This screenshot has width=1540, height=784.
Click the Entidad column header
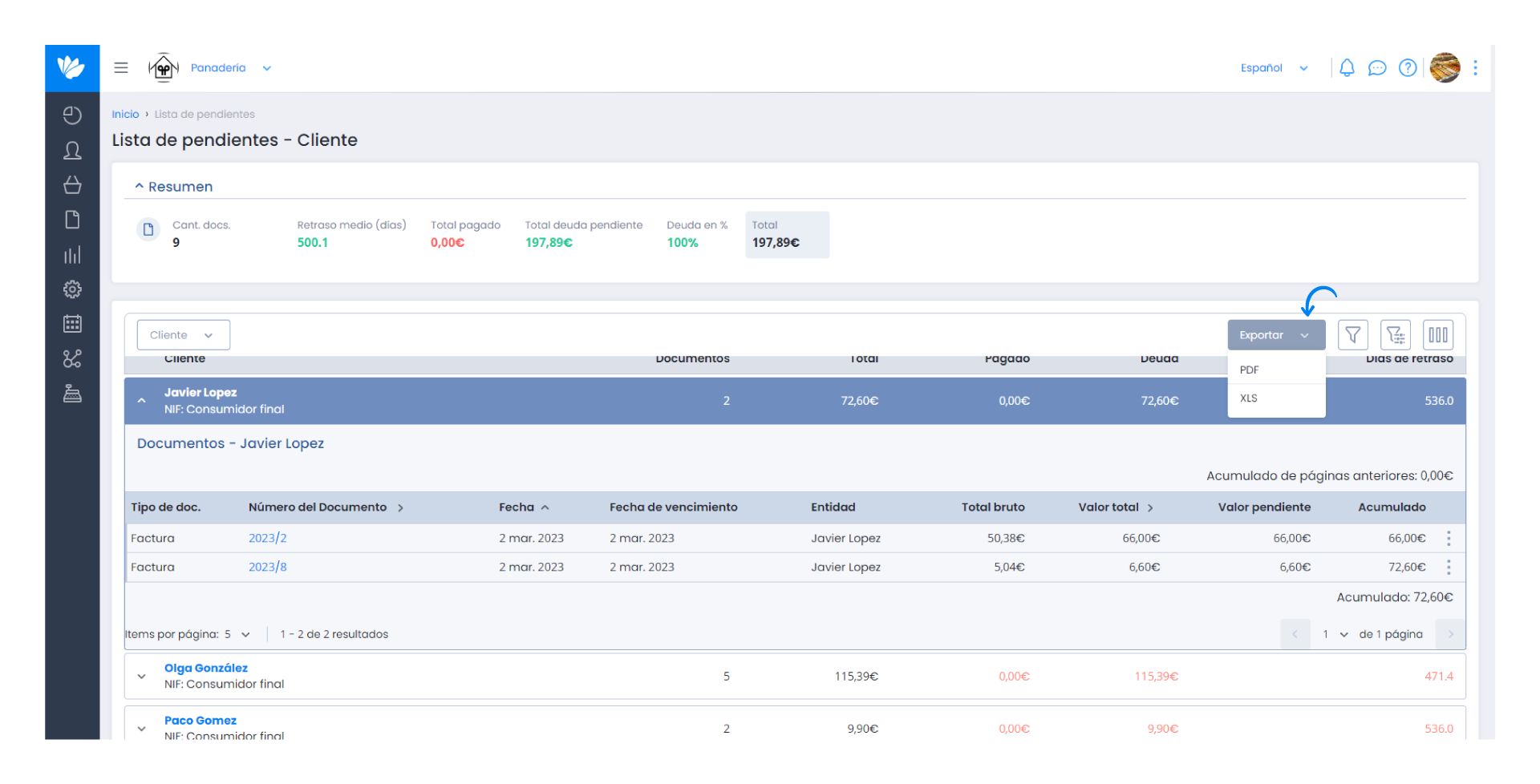pos(833,507)
